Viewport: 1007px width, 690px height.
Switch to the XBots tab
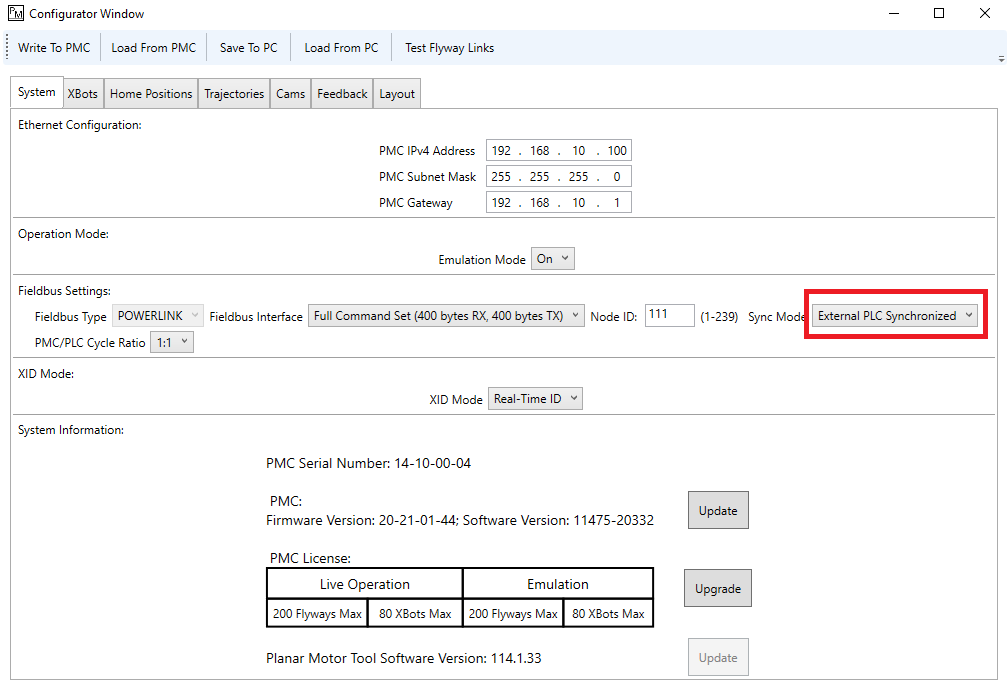point(83,94)
